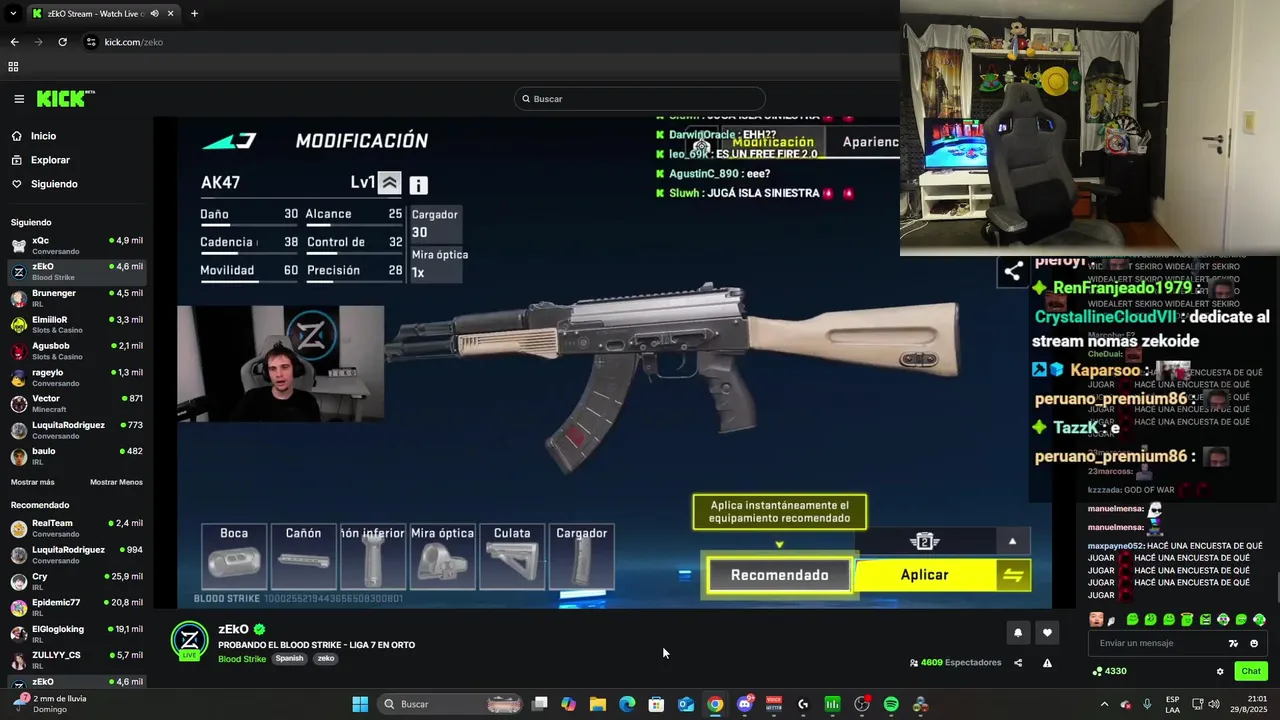Share the stream via overlay share icon
Image resolution: width=1280 pixels, height=720 pixels.
(x=1013, y=271)
